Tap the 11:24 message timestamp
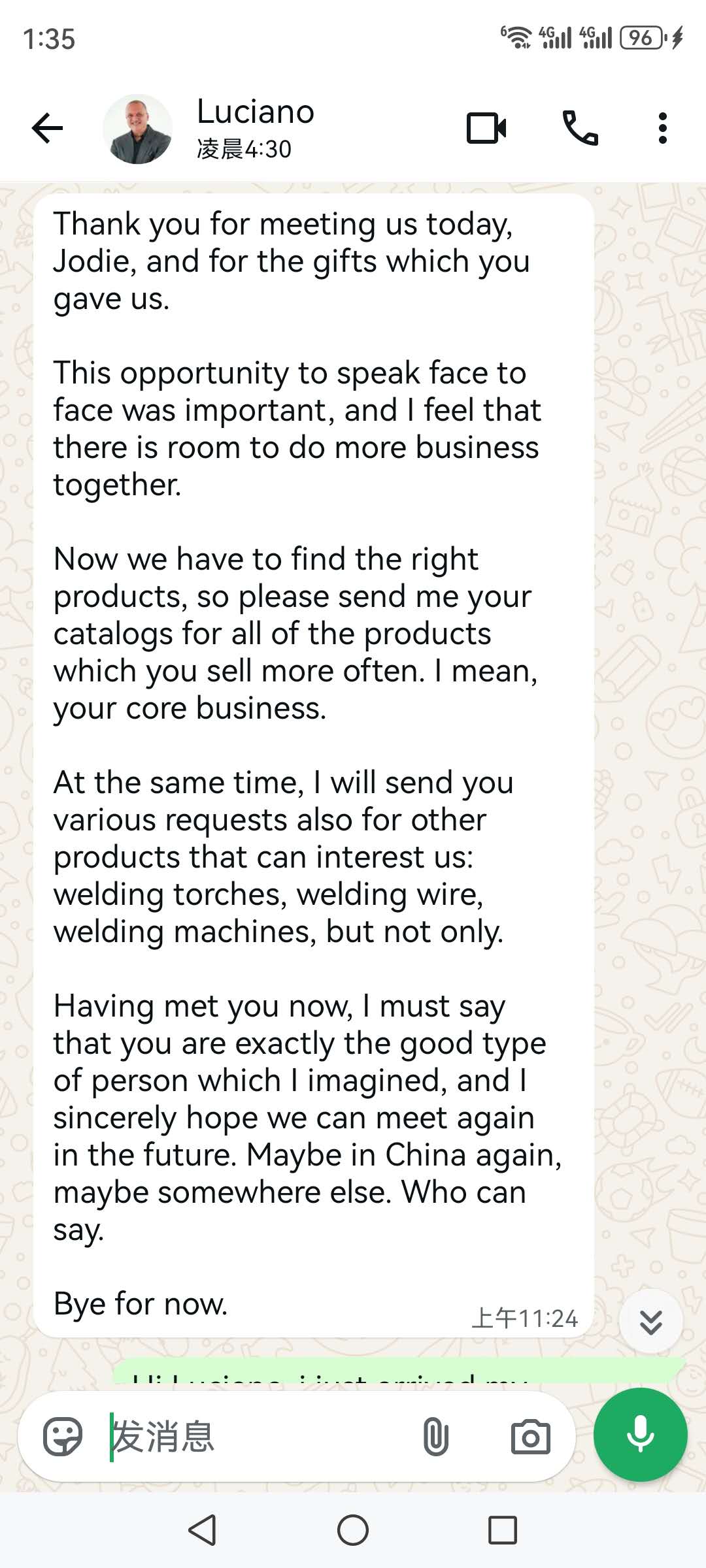706x1568 pixels. point(525,1318)
